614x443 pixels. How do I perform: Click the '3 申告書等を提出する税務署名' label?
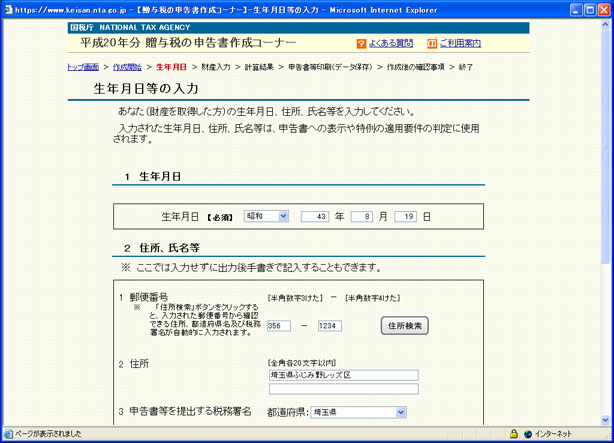pos(185,411)
